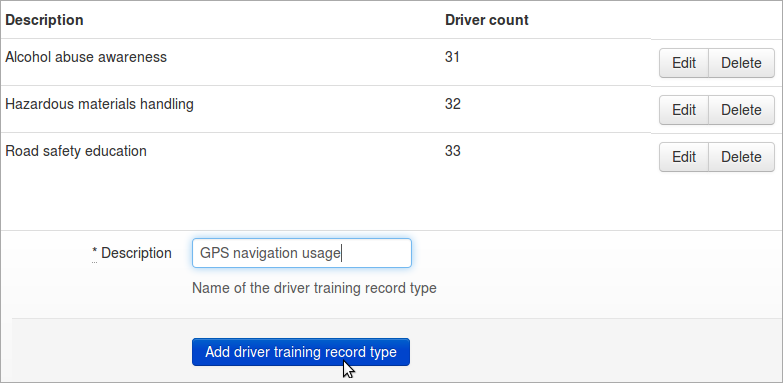Click the Road safety education cell
The width and height of the screenshot is (783, 383).
[x=76, y=151]
